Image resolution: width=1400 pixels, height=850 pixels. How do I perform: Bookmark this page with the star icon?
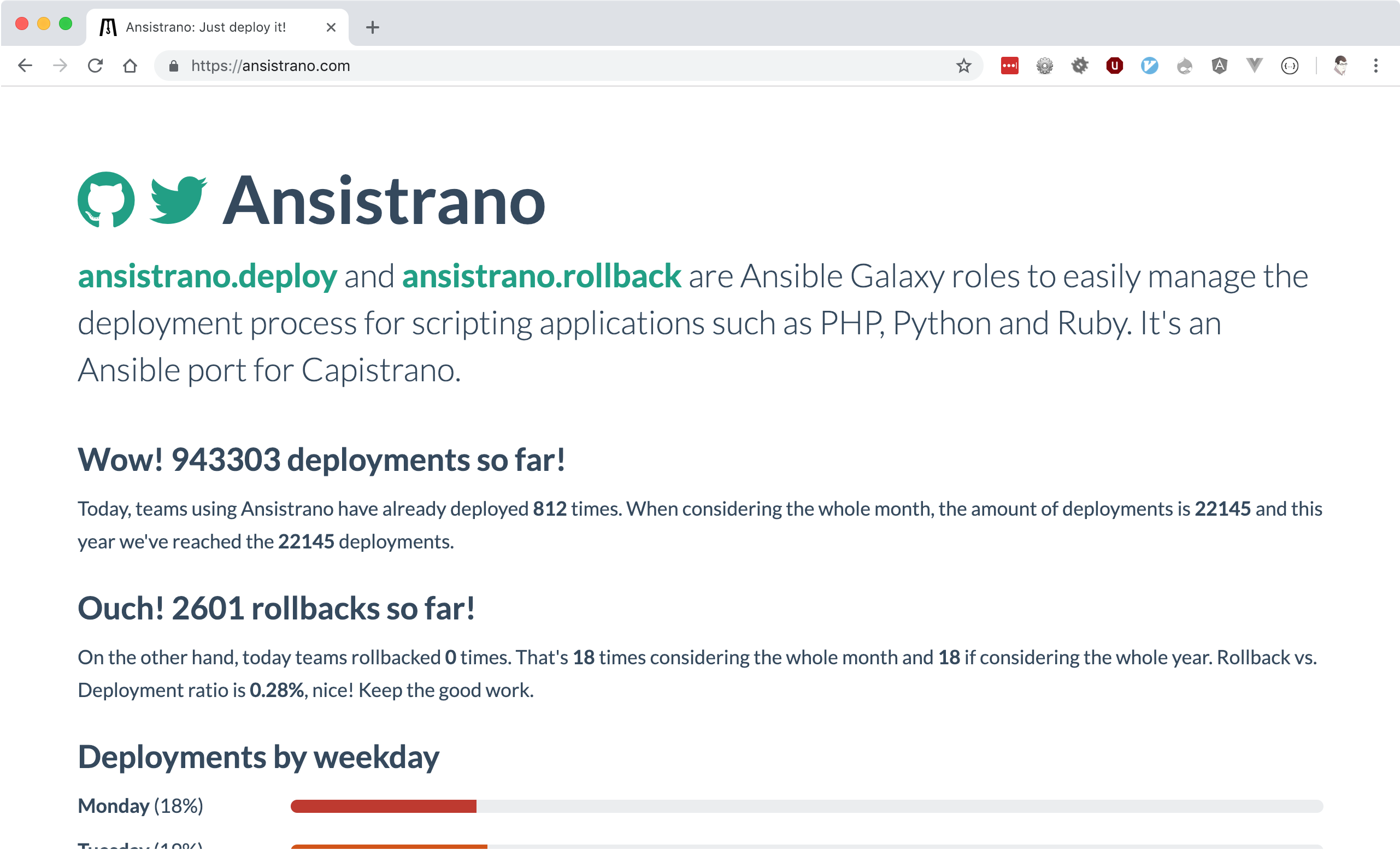963,66
